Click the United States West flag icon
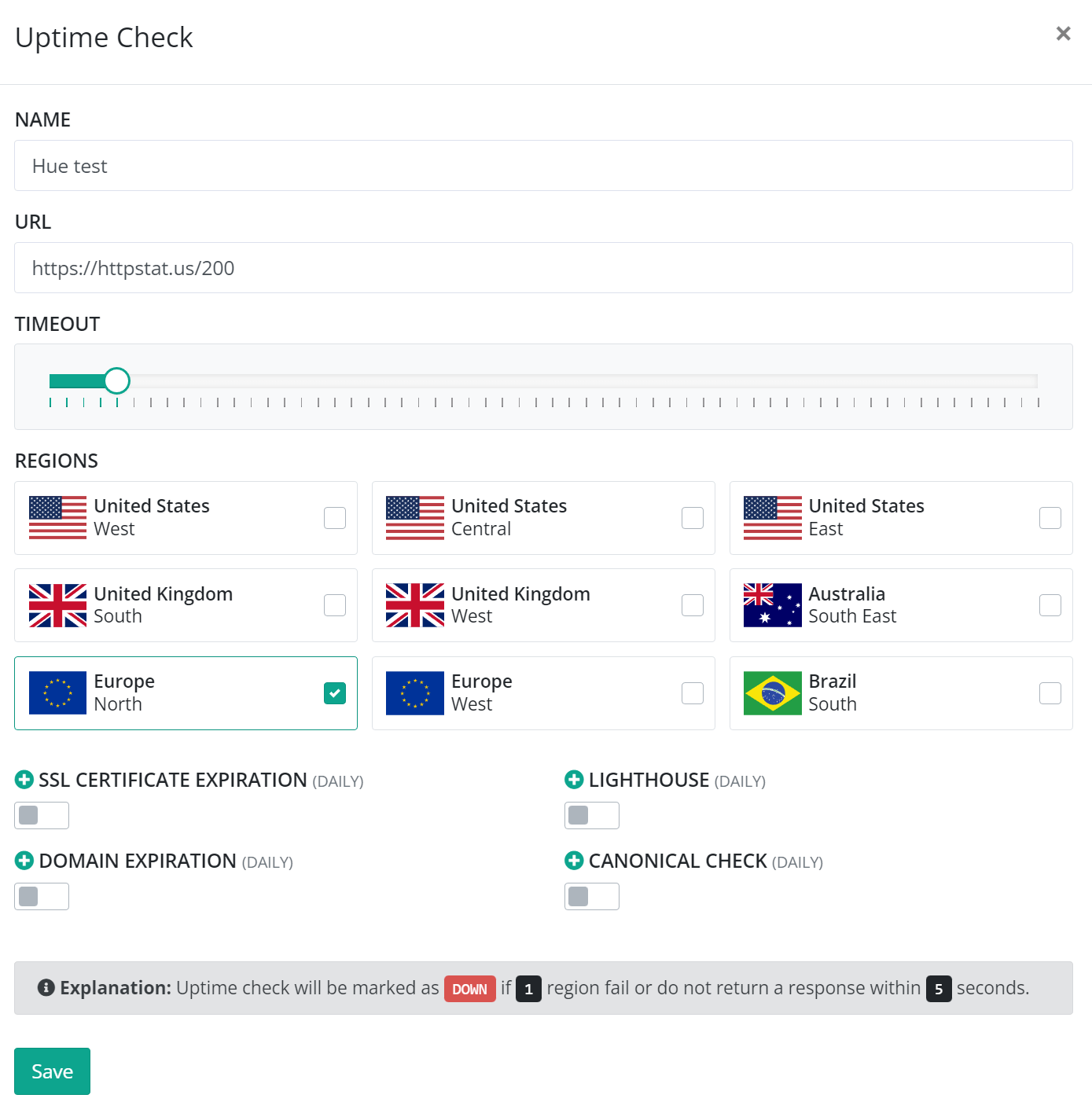The image size is (1092, 1113). 57,517
